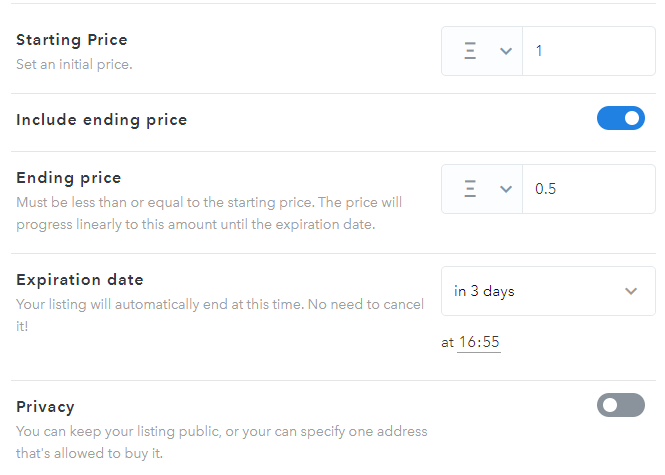Click the privacy listing address description text

221,440
